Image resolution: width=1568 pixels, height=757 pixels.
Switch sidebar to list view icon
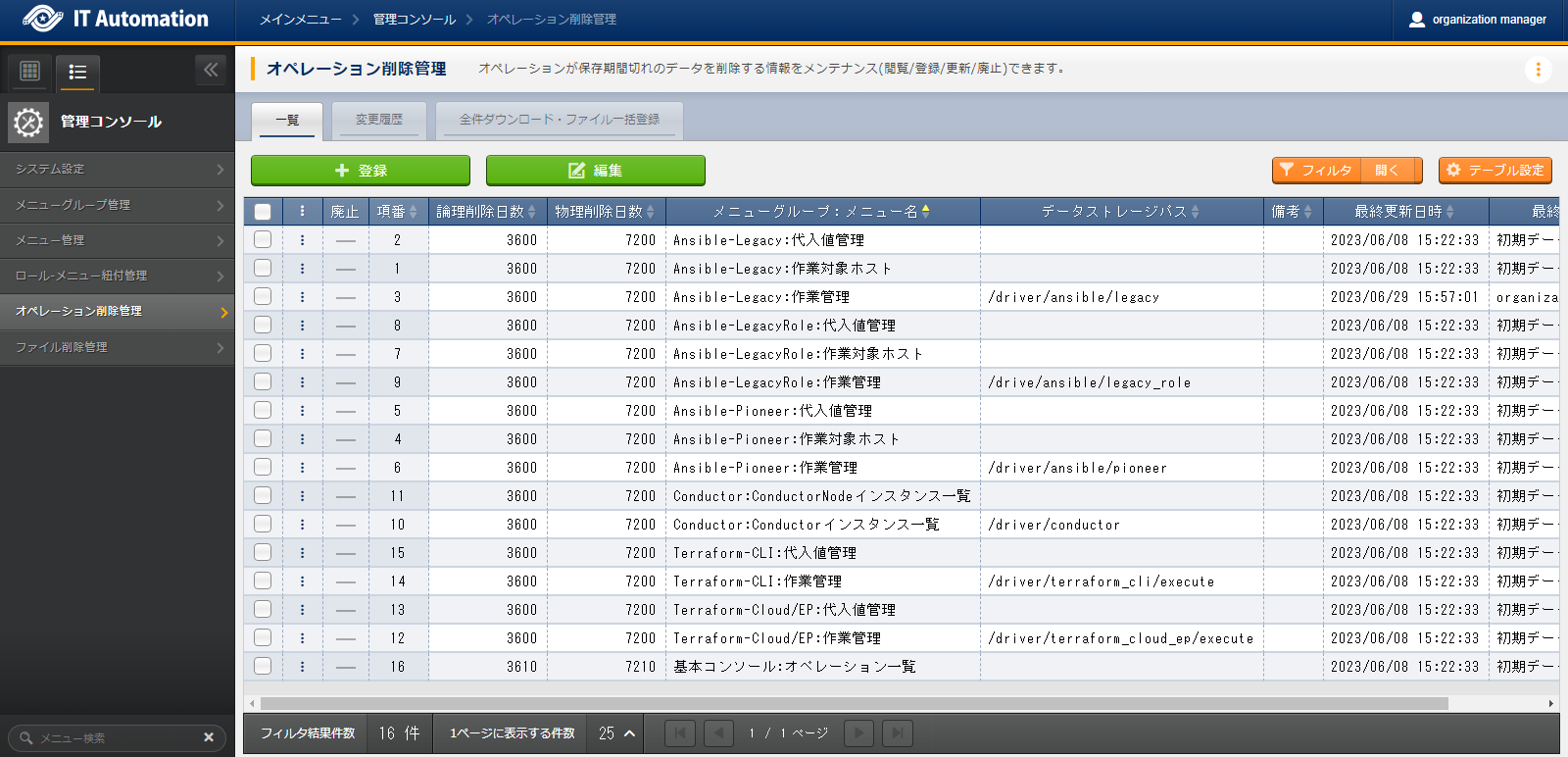click(77, 72)
